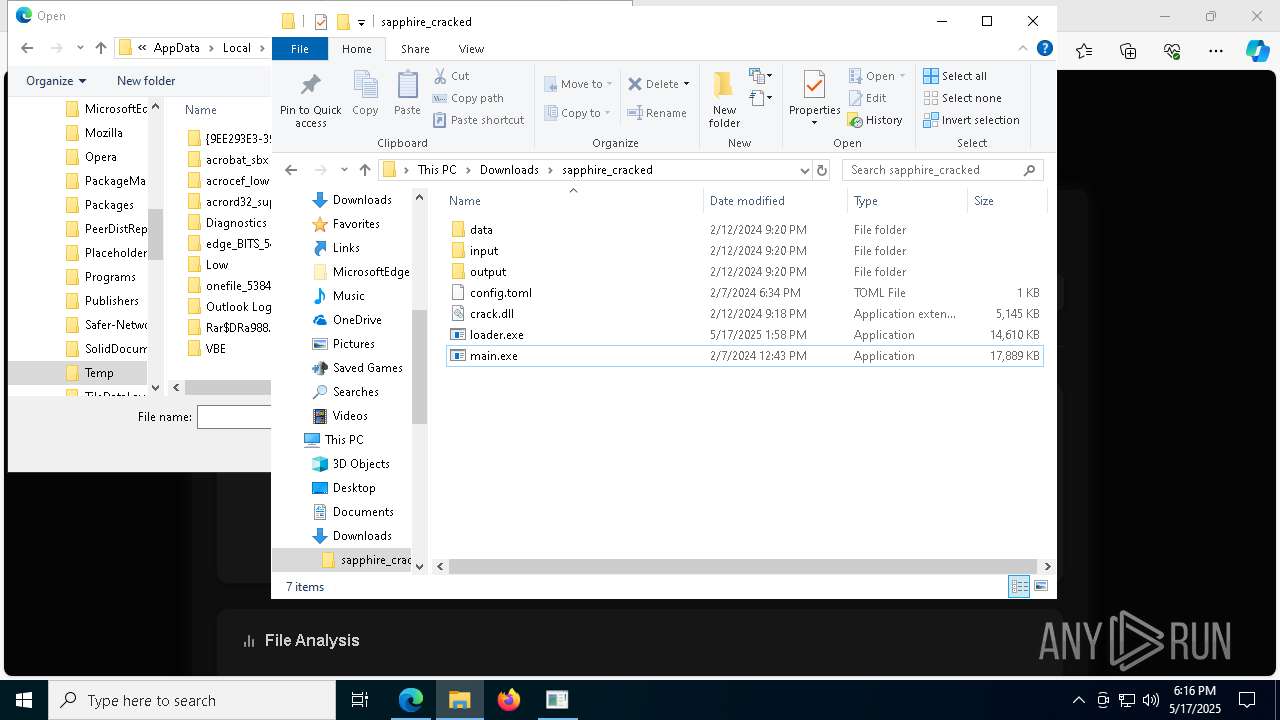Image resolution: width=1280 pixels, height=720 pixels.
Task: Go up one folder level in Explorer
Action: [365, 170]
